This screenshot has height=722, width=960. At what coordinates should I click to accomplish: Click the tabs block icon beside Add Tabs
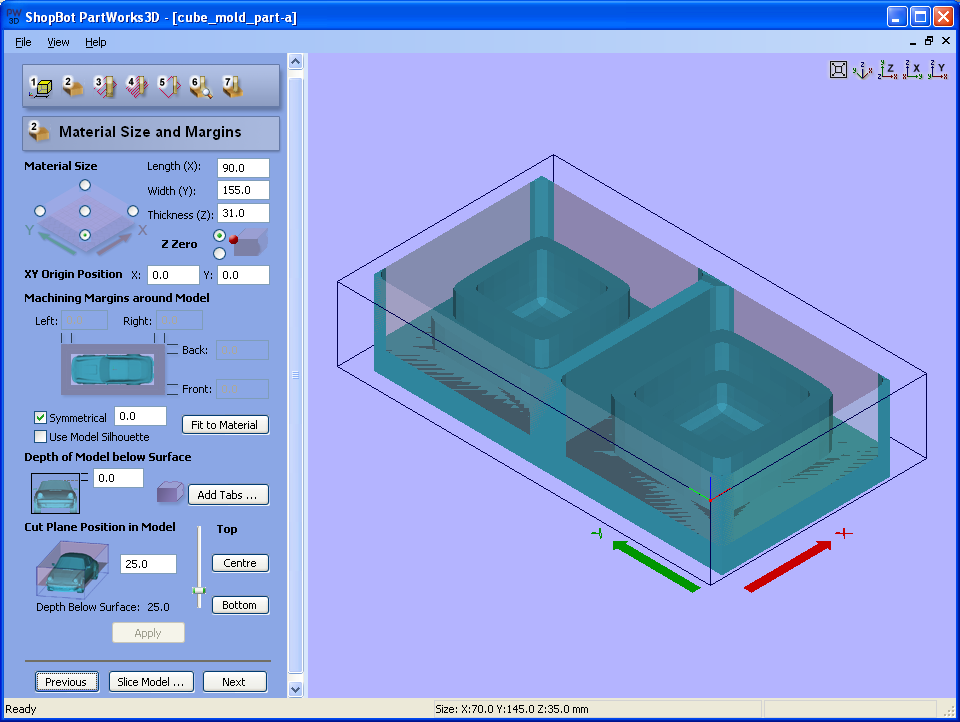click(170, 492)
